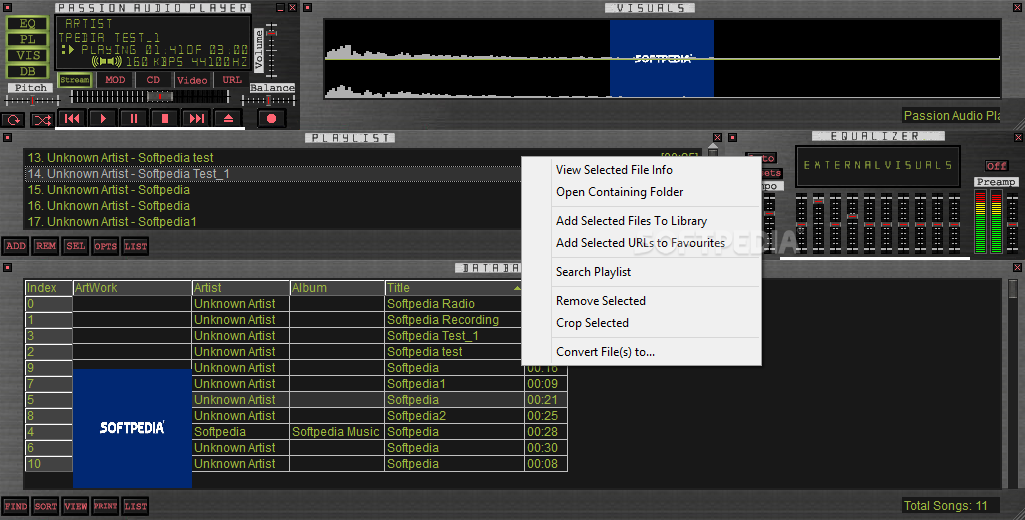Skip to previous track
This screenshot has height=520, width=1025.
tap(72, 118)
